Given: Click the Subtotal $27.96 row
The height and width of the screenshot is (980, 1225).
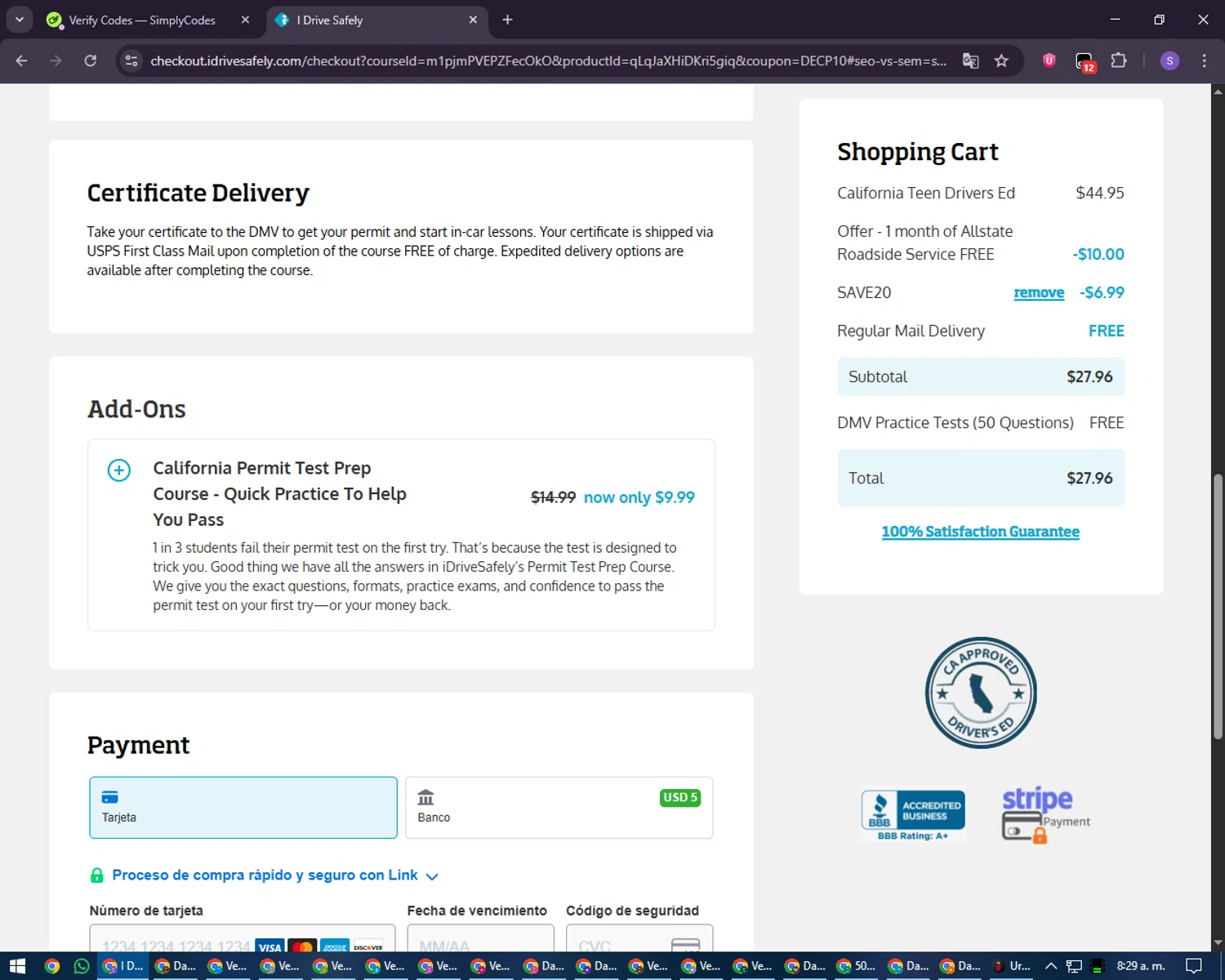Looking at the screenshot, I should [980, 376].
